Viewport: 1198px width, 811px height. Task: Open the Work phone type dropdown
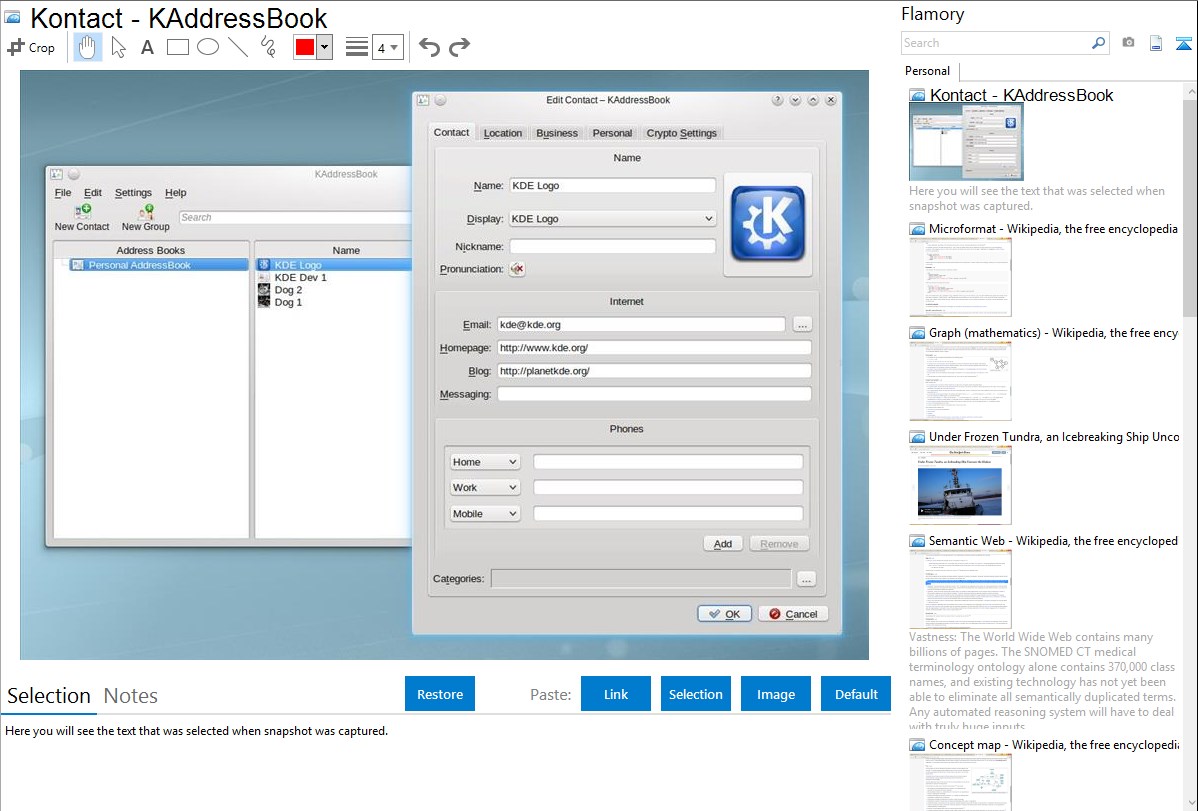click(x=485, y=488)
